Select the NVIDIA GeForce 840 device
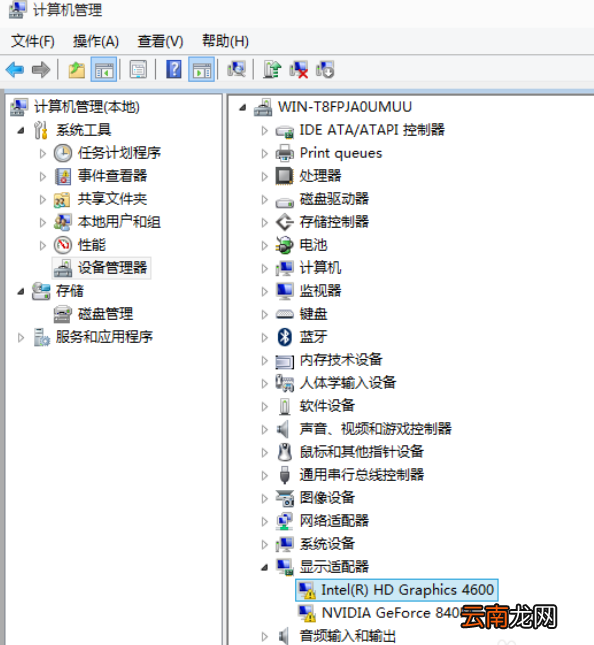The height and width of the screenshot is (645, 594). [390, 613]
